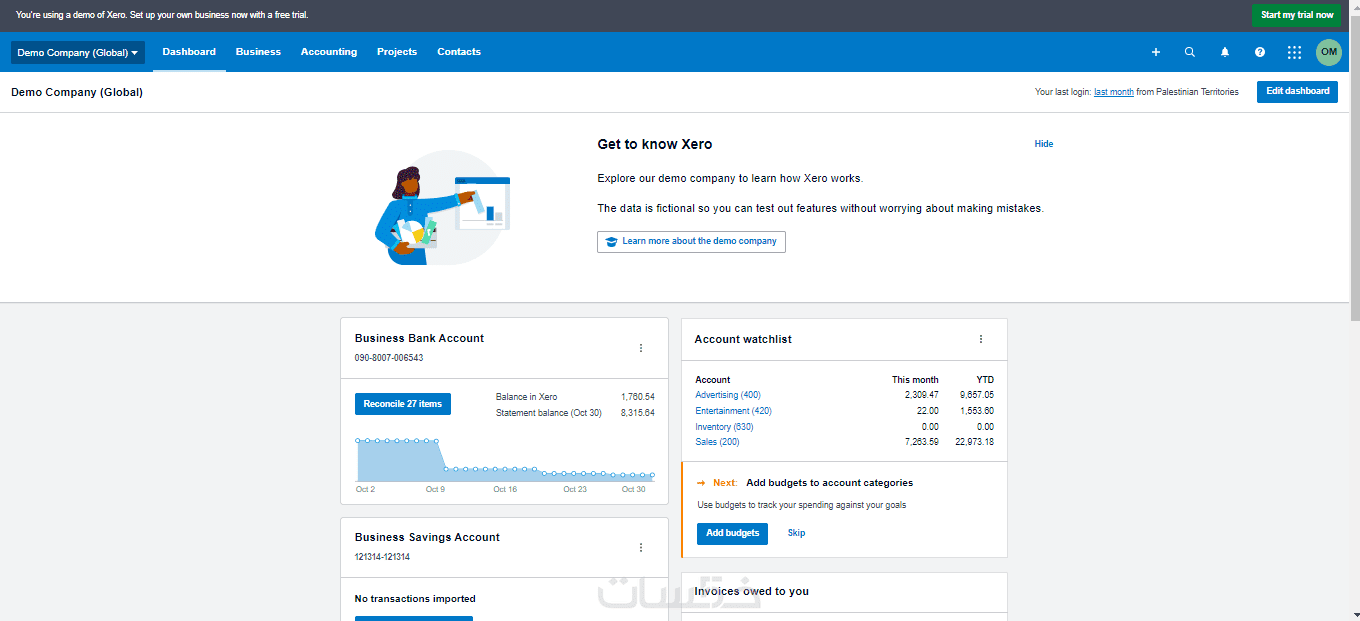
Task: Click Entertainment YTD value 1,553.60
Action: click(976, 411)
